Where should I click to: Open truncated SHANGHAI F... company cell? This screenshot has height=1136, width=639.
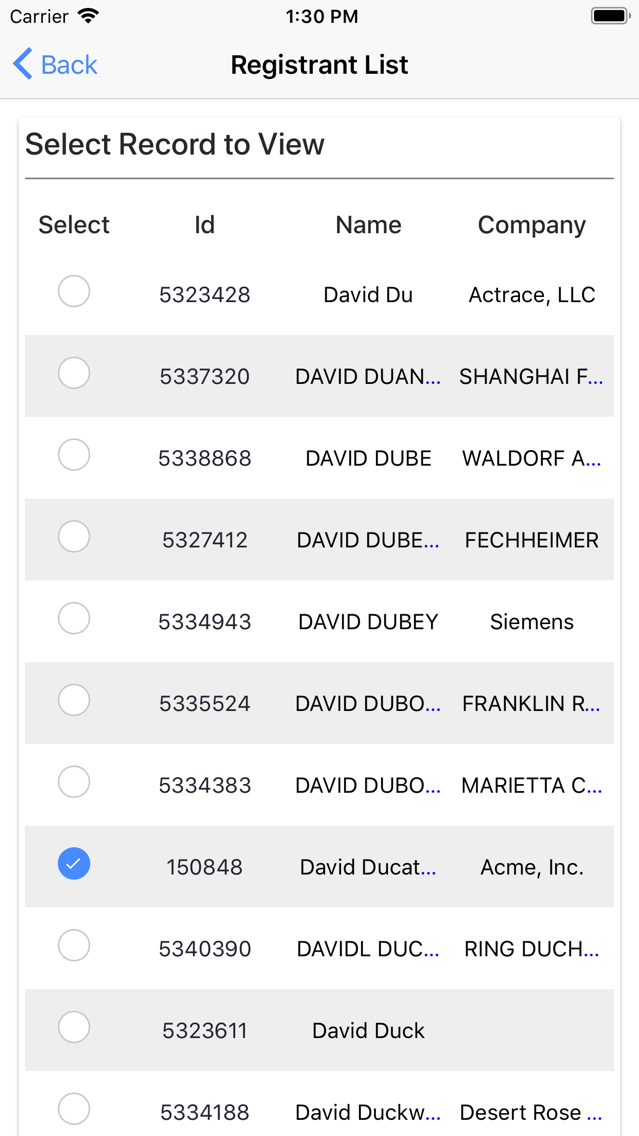tap(530, 377)
